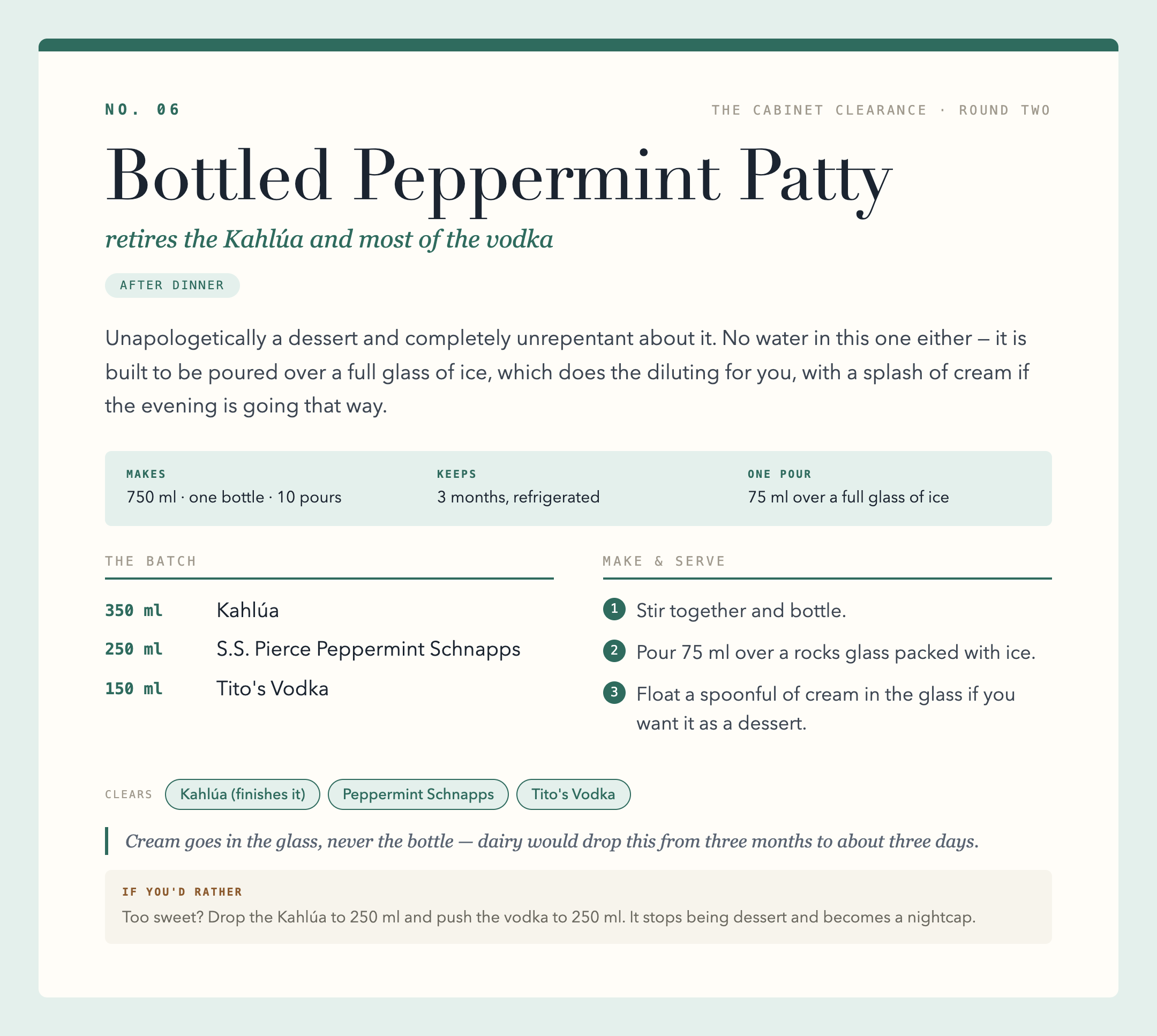
Task: Select the 350 ml Kahlúa ingredient row
Action: coord(329,610)
